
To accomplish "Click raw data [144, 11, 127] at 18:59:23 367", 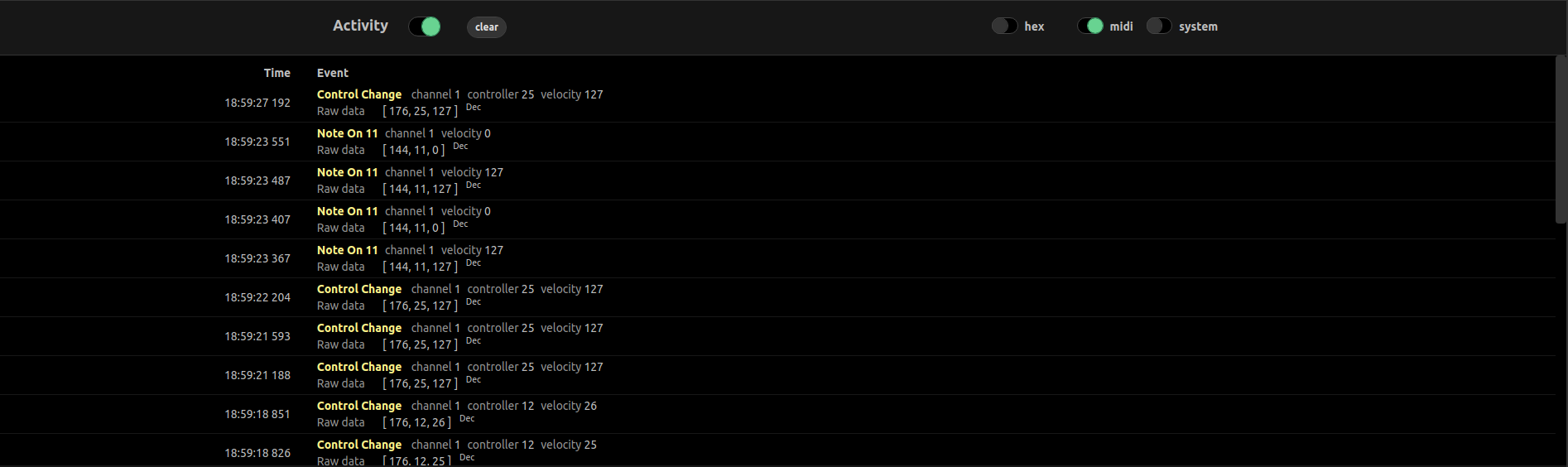I will (x=421, y=267).
